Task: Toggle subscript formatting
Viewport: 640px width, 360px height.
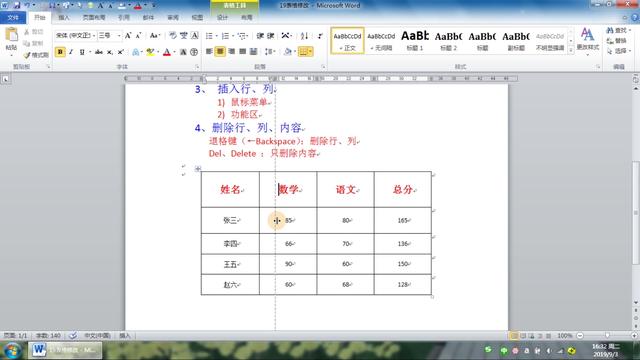Action: coord(110,52)
